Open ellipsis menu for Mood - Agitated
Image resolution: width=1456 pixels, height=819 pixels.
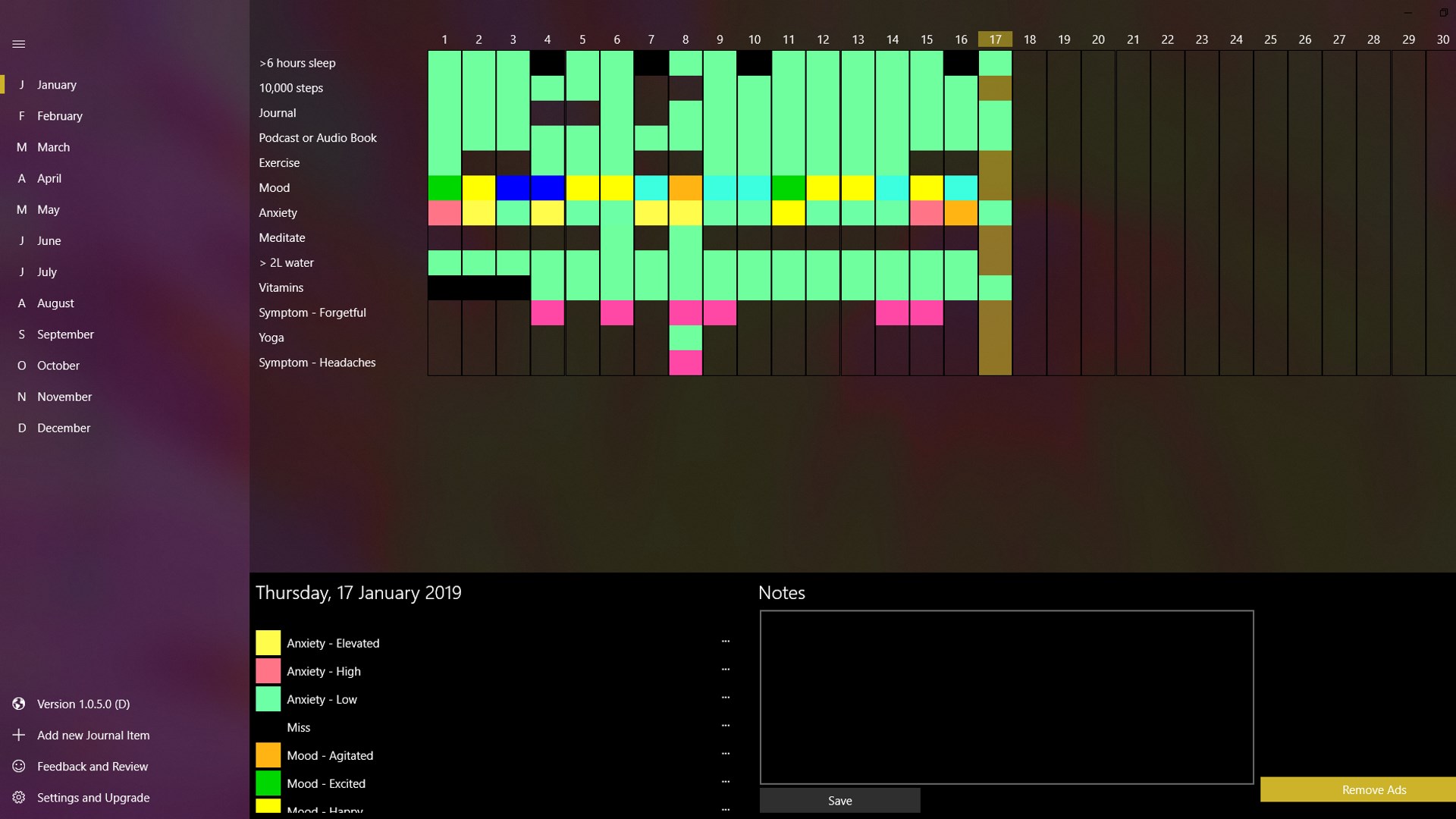click(725, 754)
